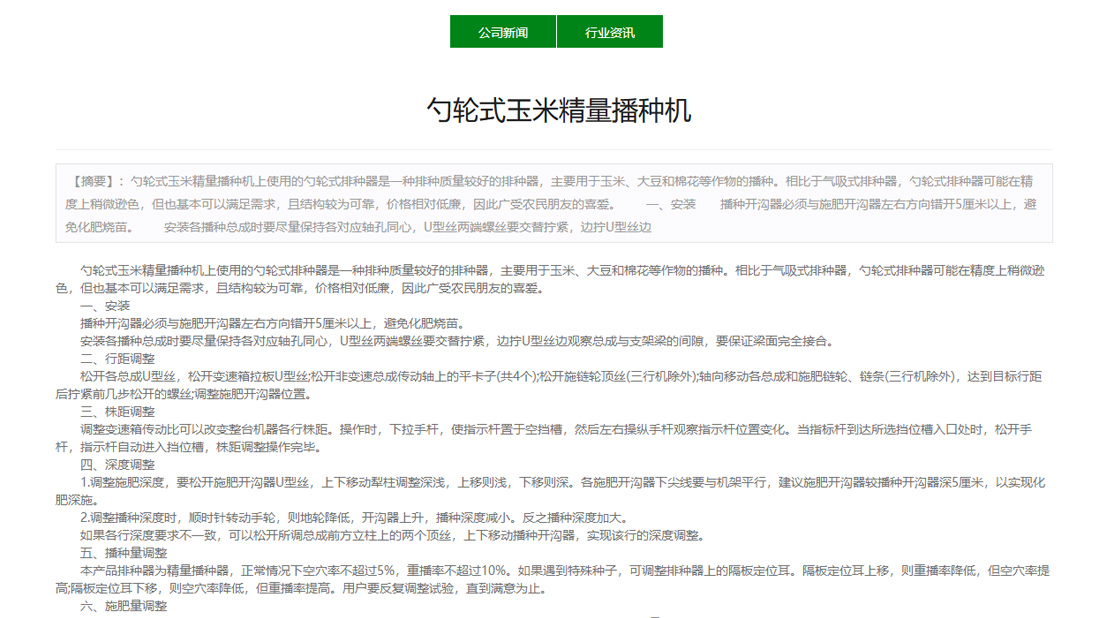Click the line starting 安装各播种总成时
Viewport: 1100px width, 618px height.
458,341
